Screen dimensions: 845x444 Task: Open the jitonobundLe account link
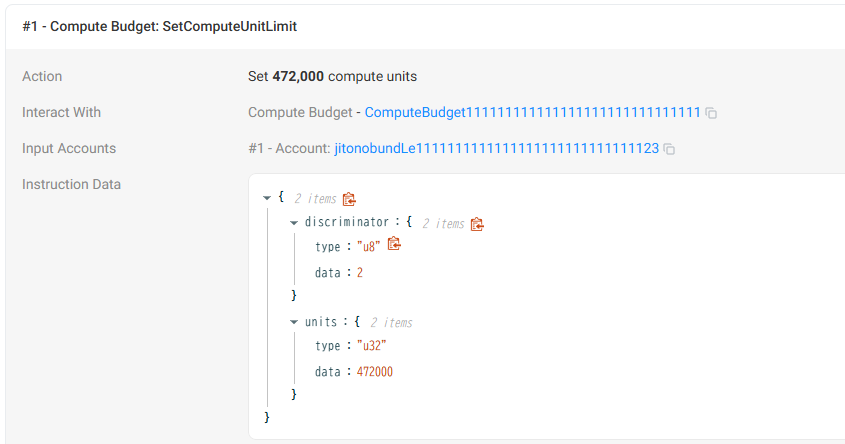[496, 149]
